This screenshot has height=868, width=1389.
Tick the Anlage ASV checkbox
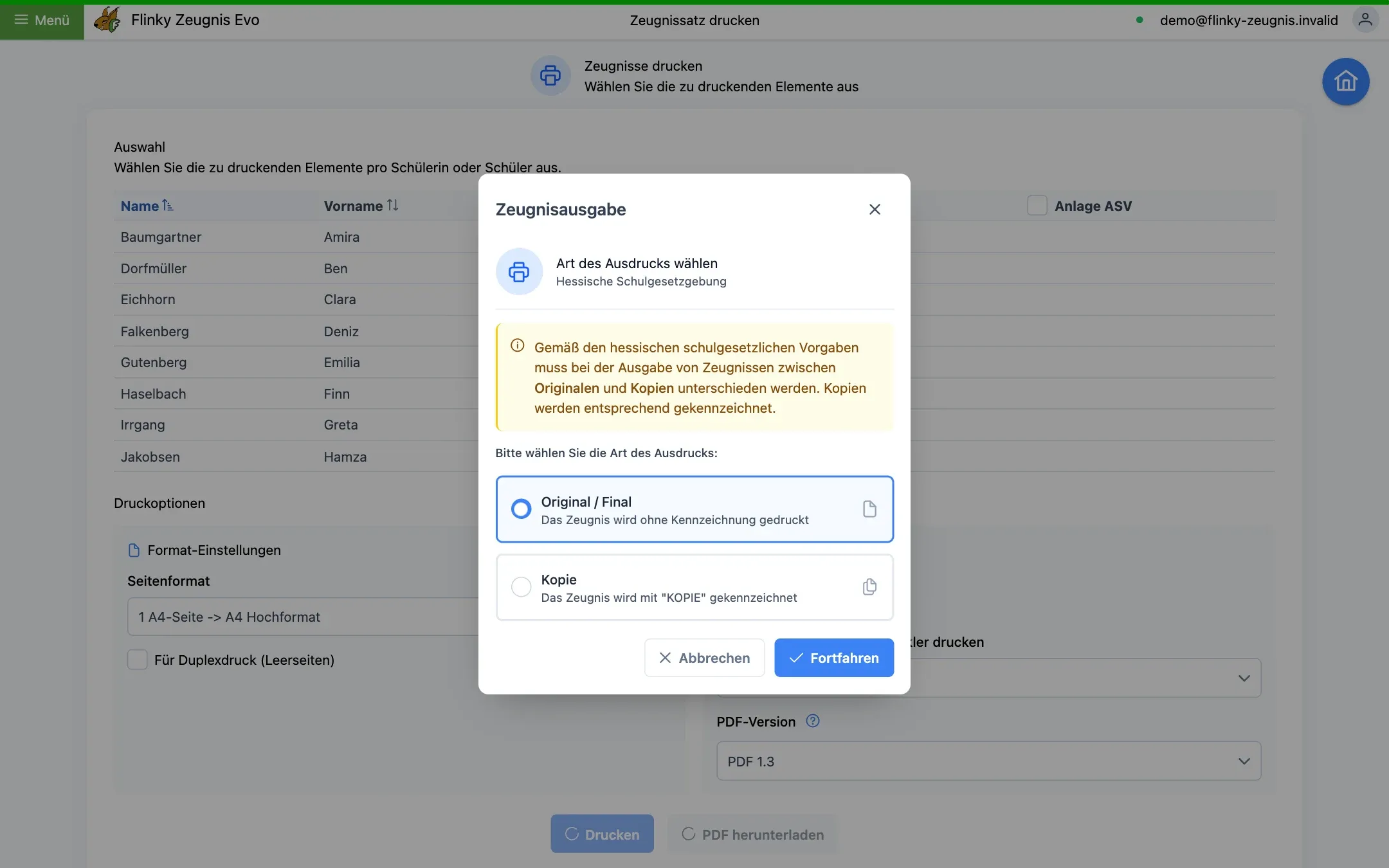[1037, 206]
